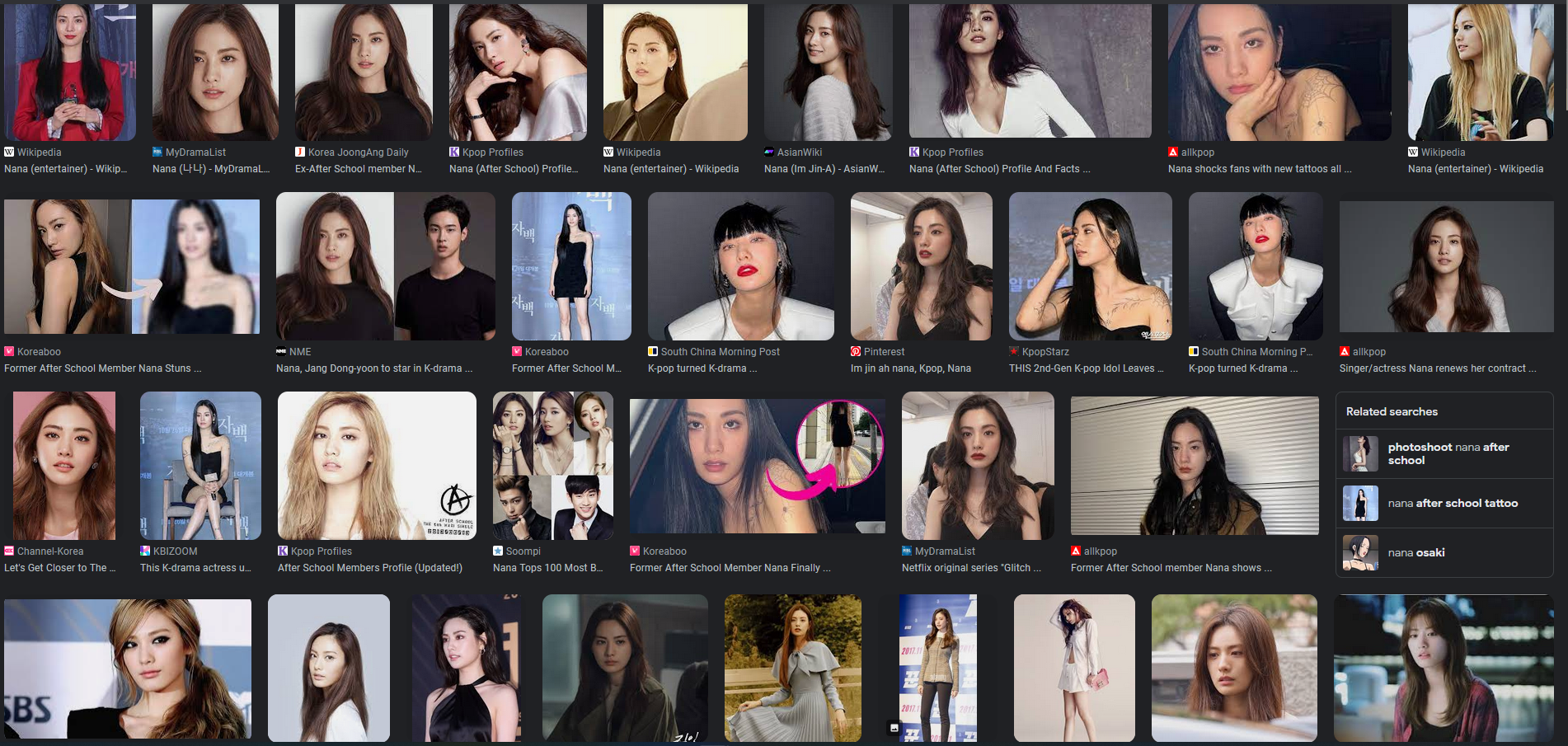Open the After School Members Profile thumbnail

[x=377, y=466]
